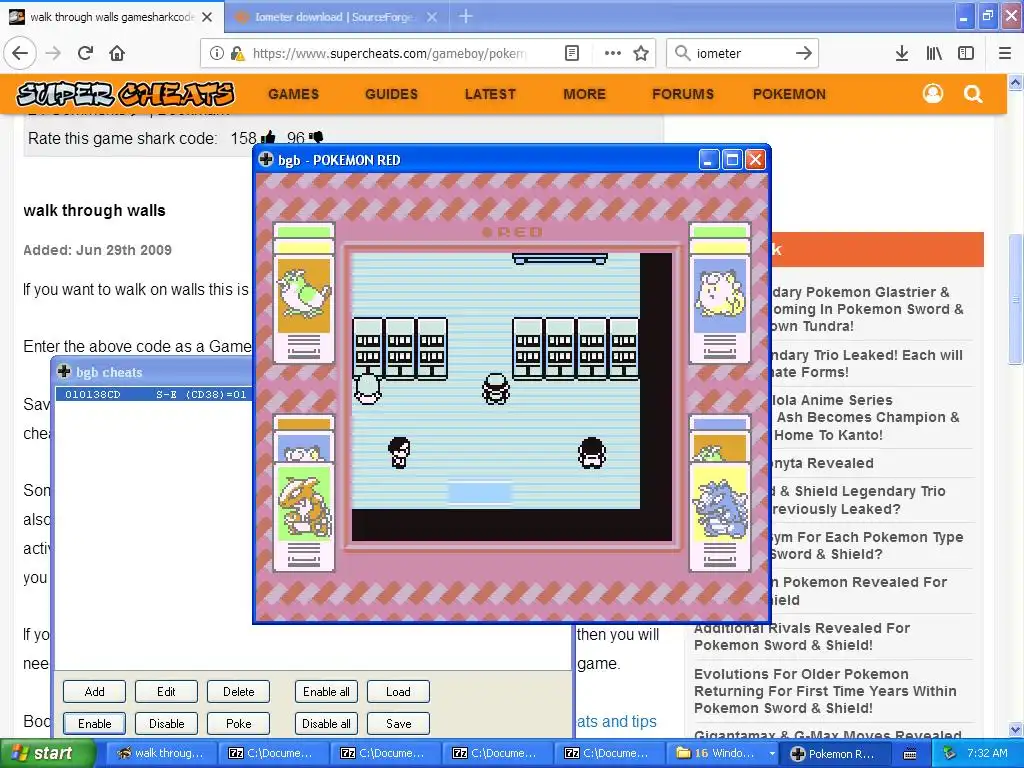Open the POKEMON menu item

pyautogui.click(x=789, y=94)
